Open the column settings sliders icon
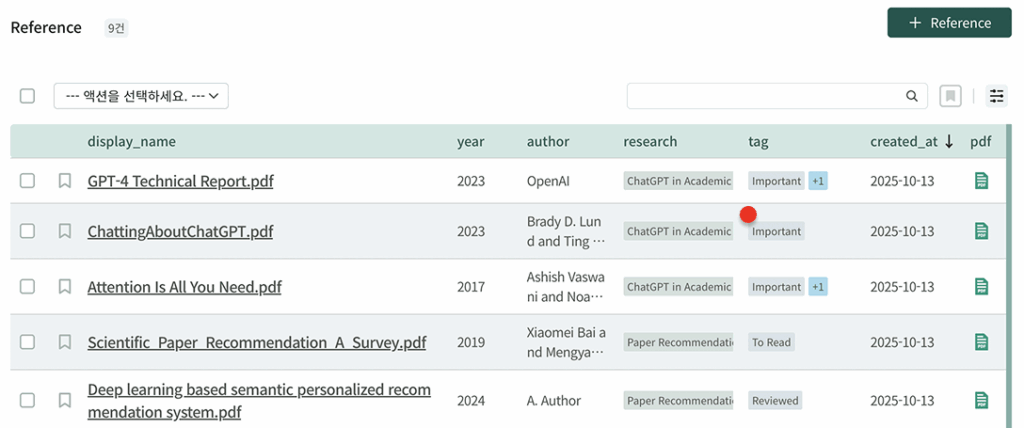1024x428 pixels. 996,96
